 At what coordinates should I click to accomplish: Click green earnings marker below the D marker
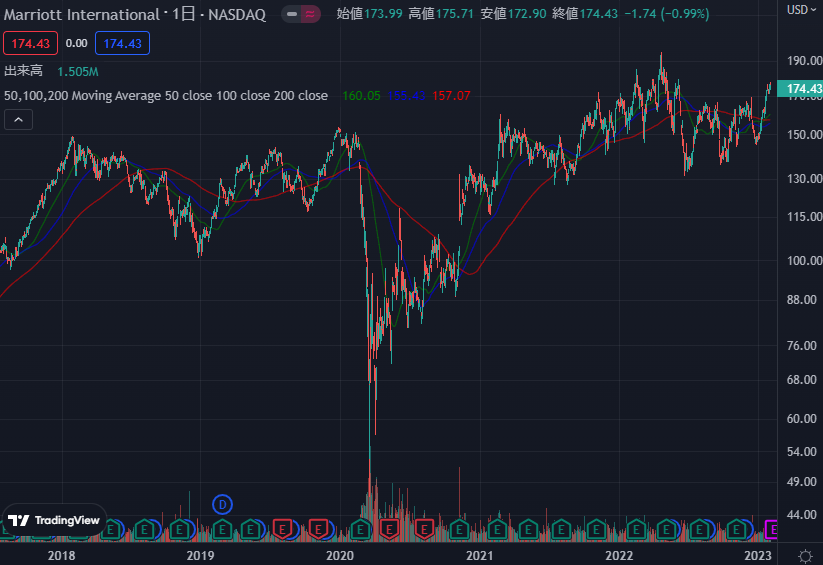point(222,529)
